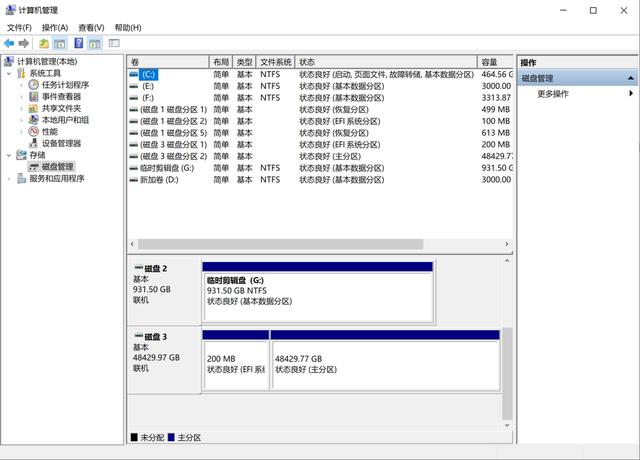Select 共享文件夹 icon in tree

point(33,108)
